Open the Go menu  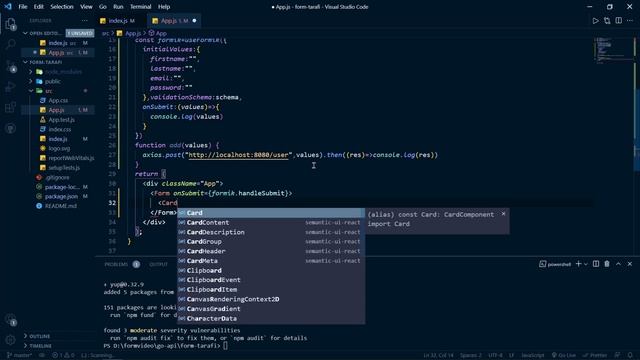pyautogui.click(x=103, y=7)
